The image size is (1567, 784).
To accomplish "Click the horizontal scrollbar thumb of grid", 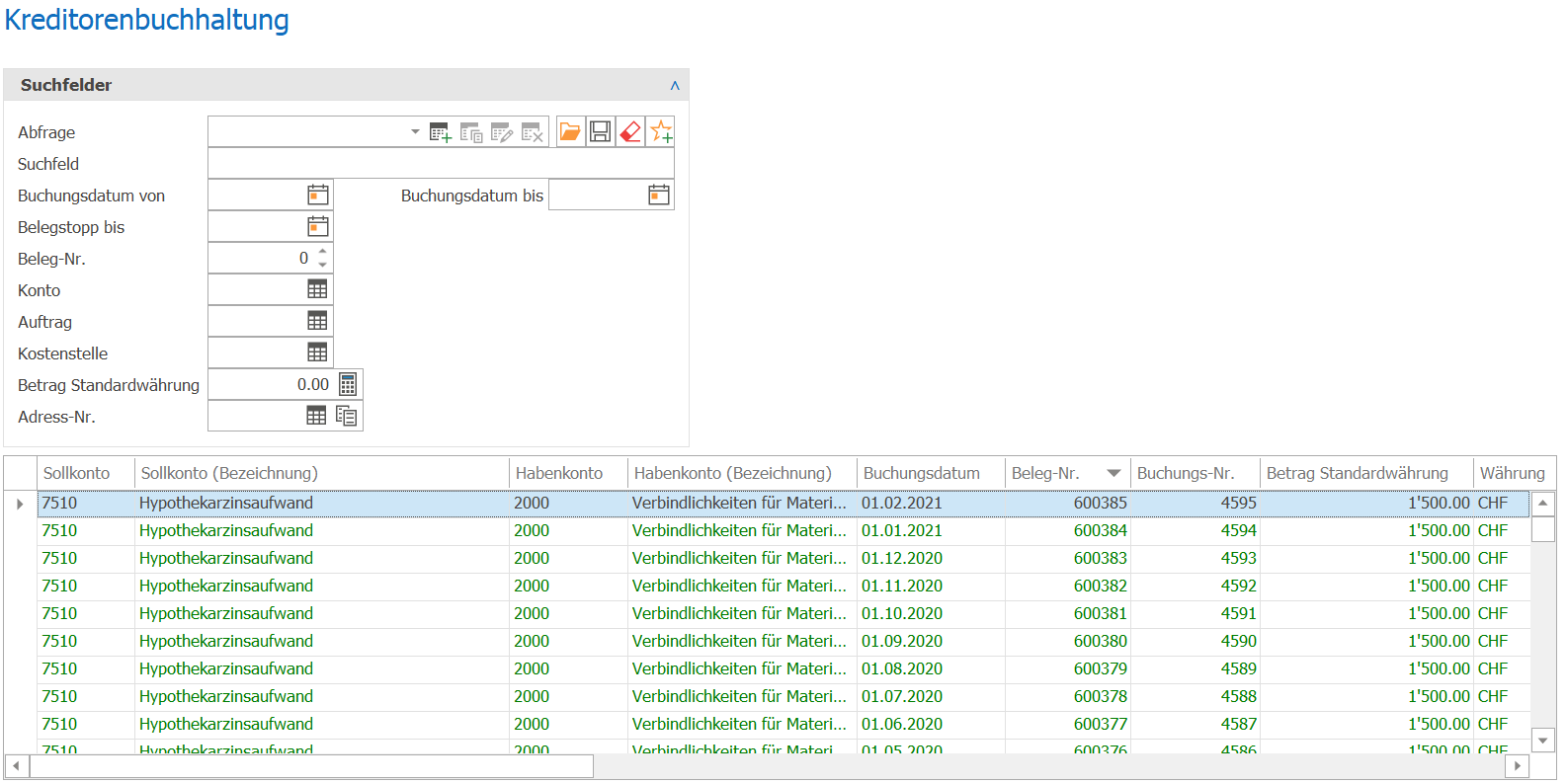I will pos(311,766).
